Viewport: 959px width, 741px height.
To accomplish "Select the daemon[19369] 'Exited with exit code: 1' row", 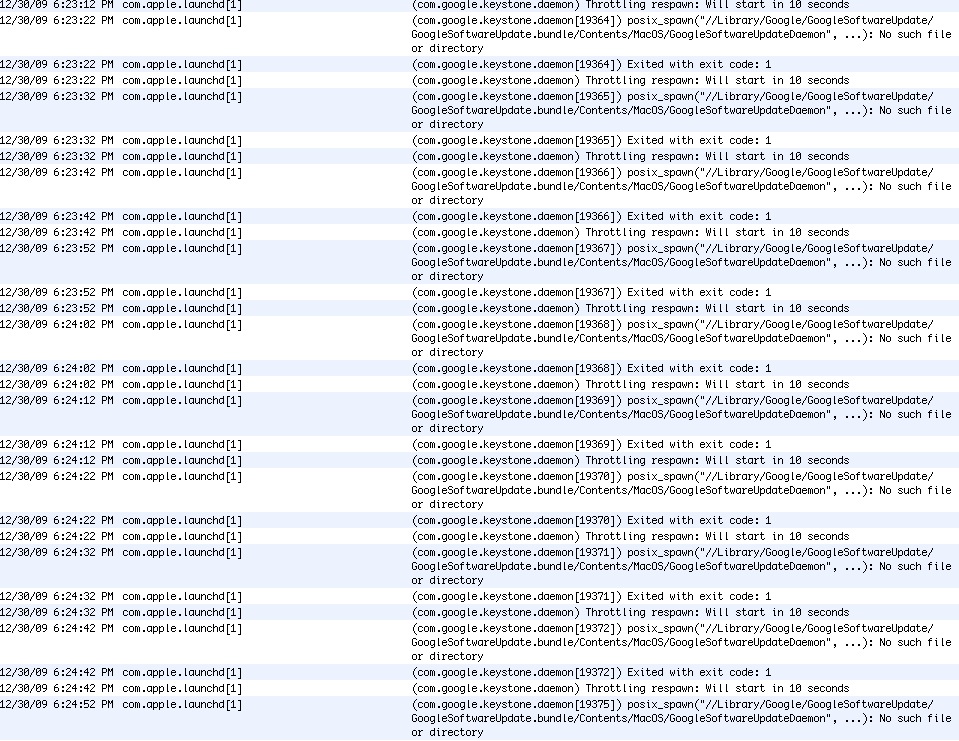I will (x=480, y=443).
